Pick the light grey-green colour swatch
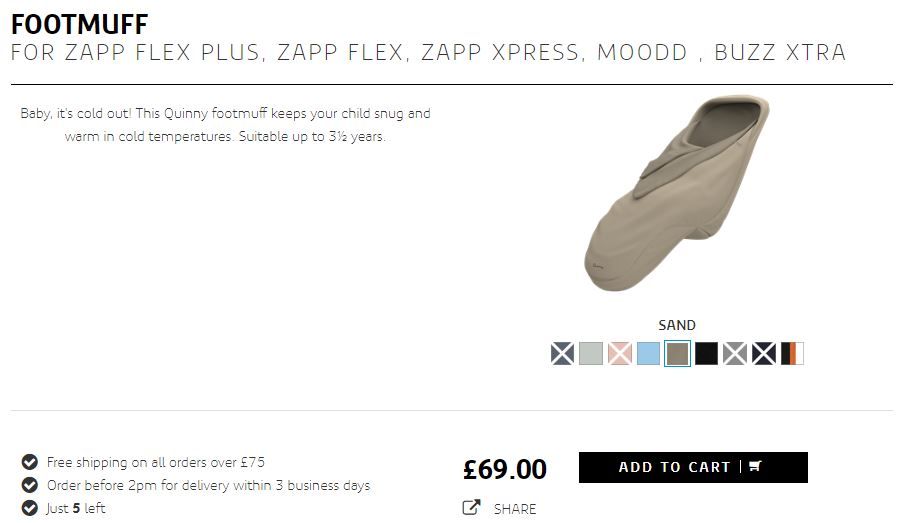This screenshot has height=523, width=898. (591, 353)
